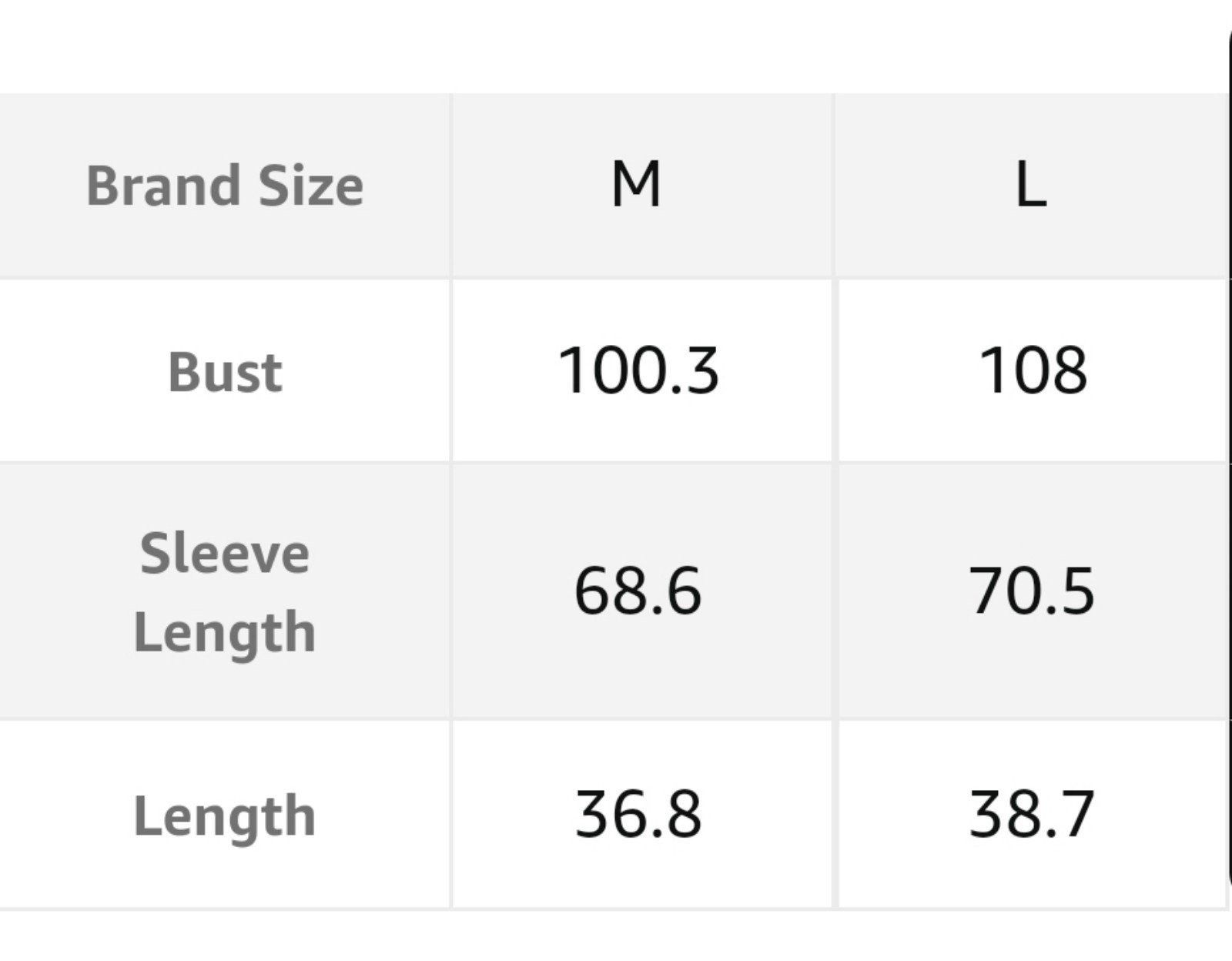Screen dimensions: 1232x961
Task: Click the Brand Size header cell
Action: (x=224, y=186)
